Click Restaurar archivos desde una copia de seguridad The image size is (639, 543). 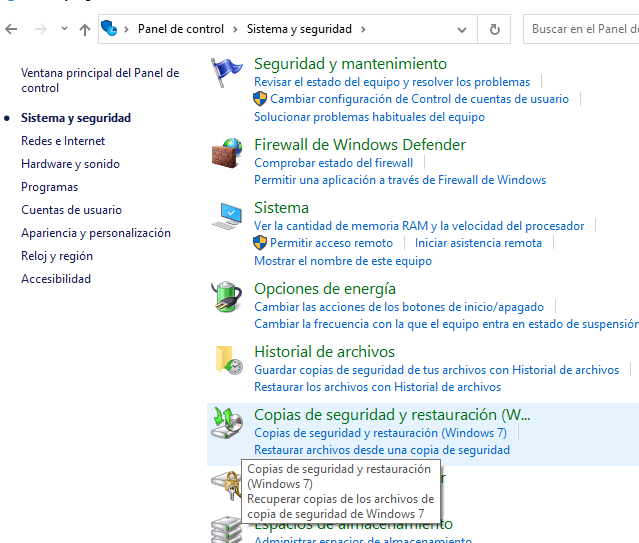click(382, 450)
